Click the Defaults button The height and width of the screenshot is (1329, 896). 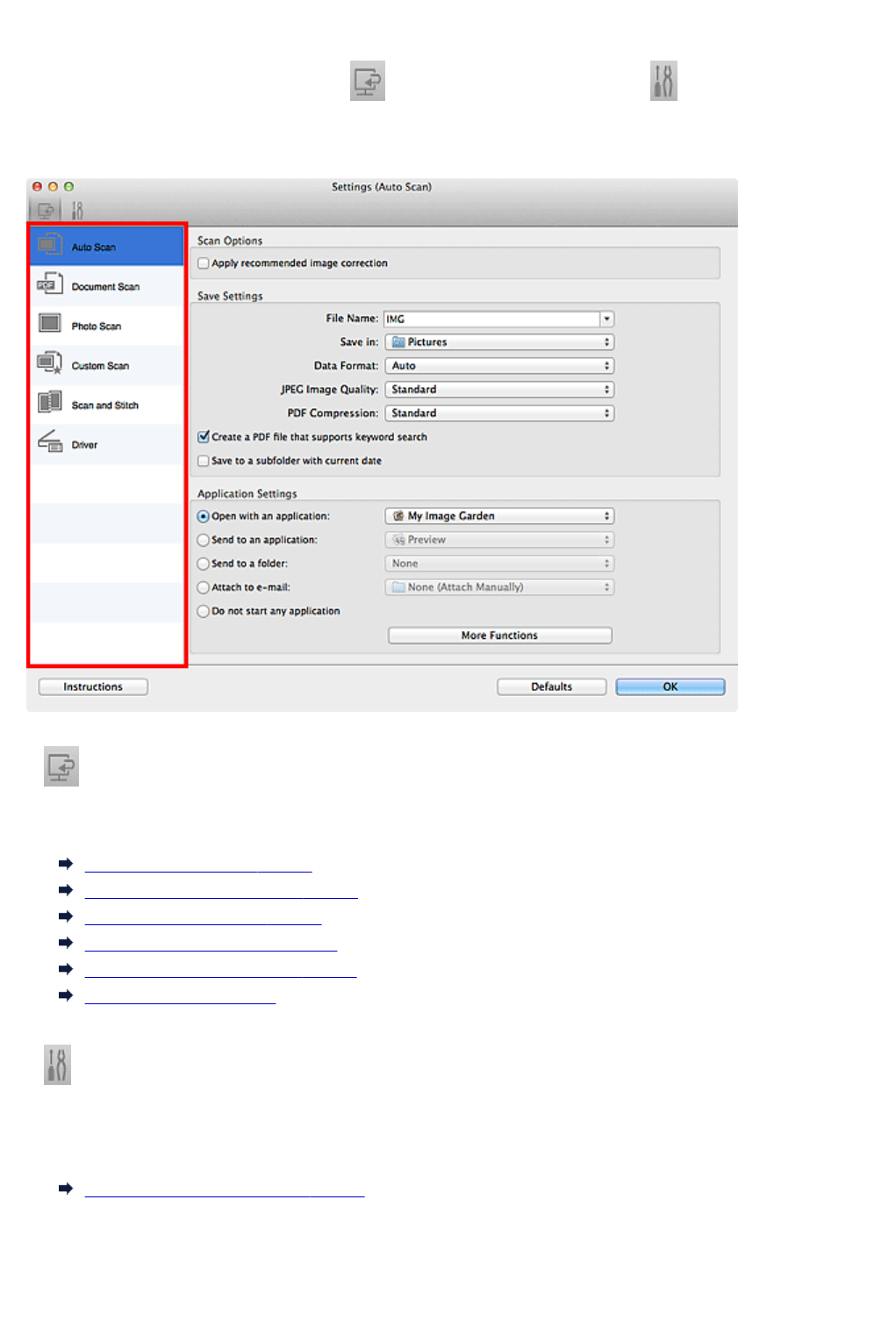pyautogui.click(x=552, y=687)
